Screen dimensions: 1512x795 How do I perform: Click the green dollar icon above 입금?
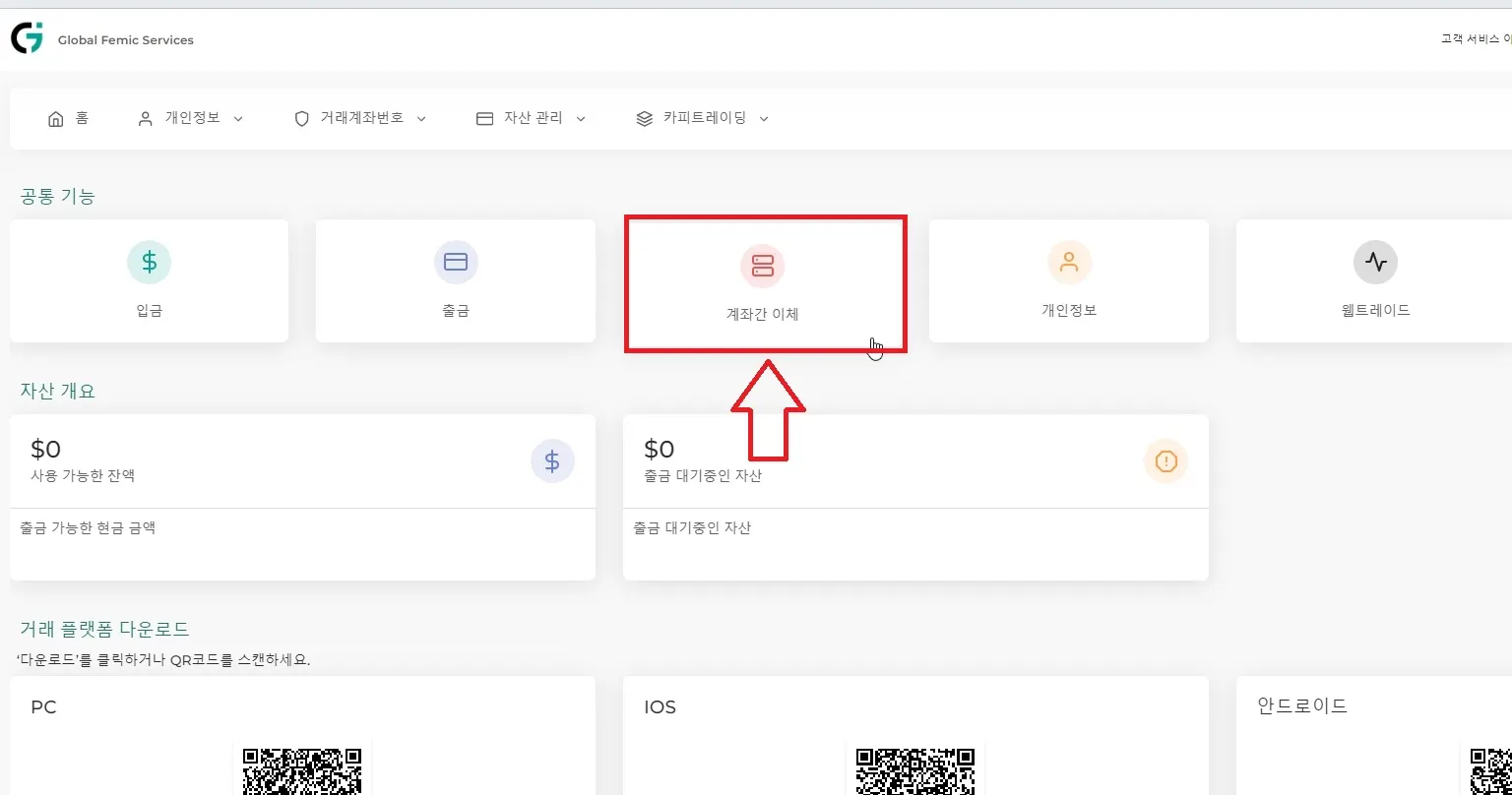pos(149,262)
